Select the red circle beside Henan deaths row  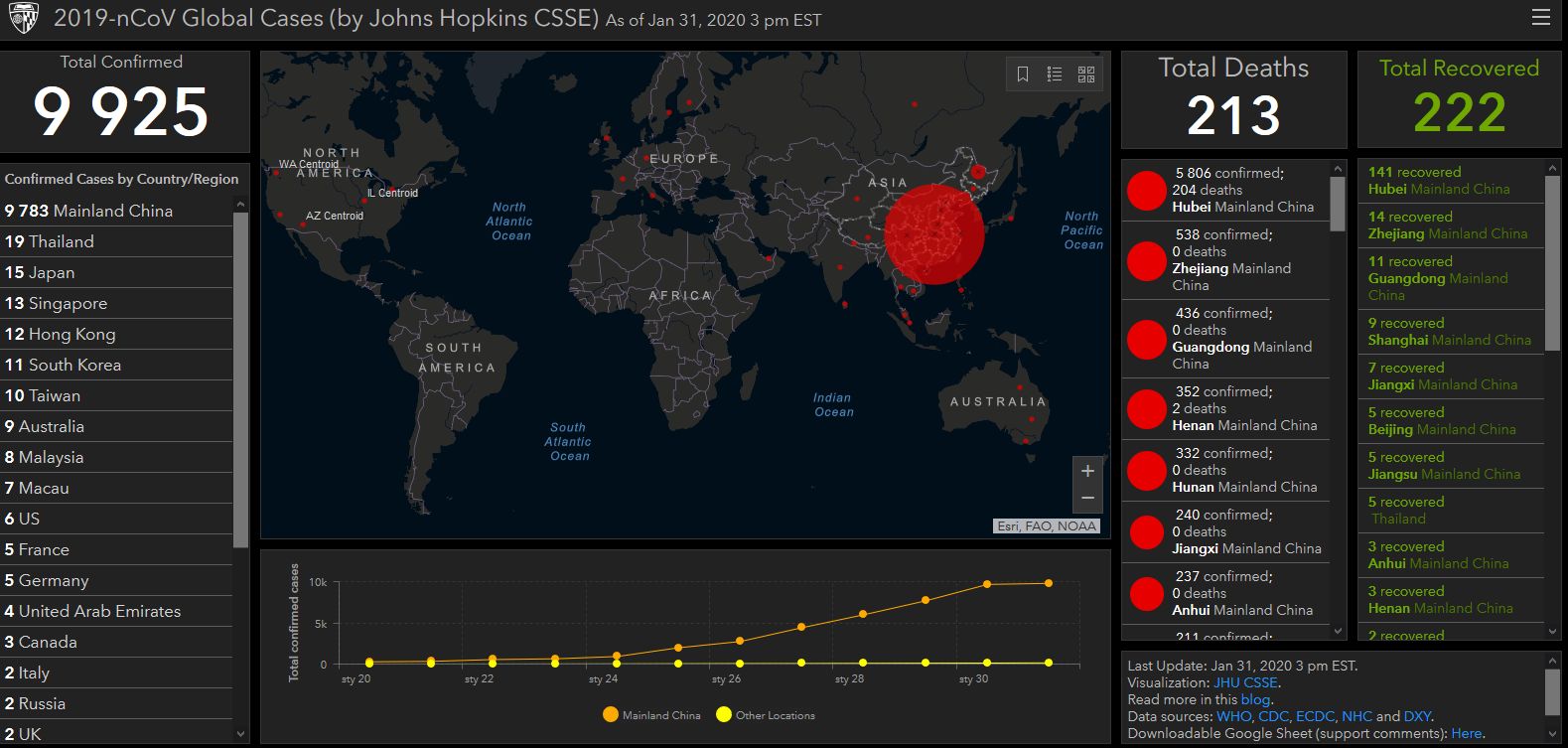[1146, 409]
